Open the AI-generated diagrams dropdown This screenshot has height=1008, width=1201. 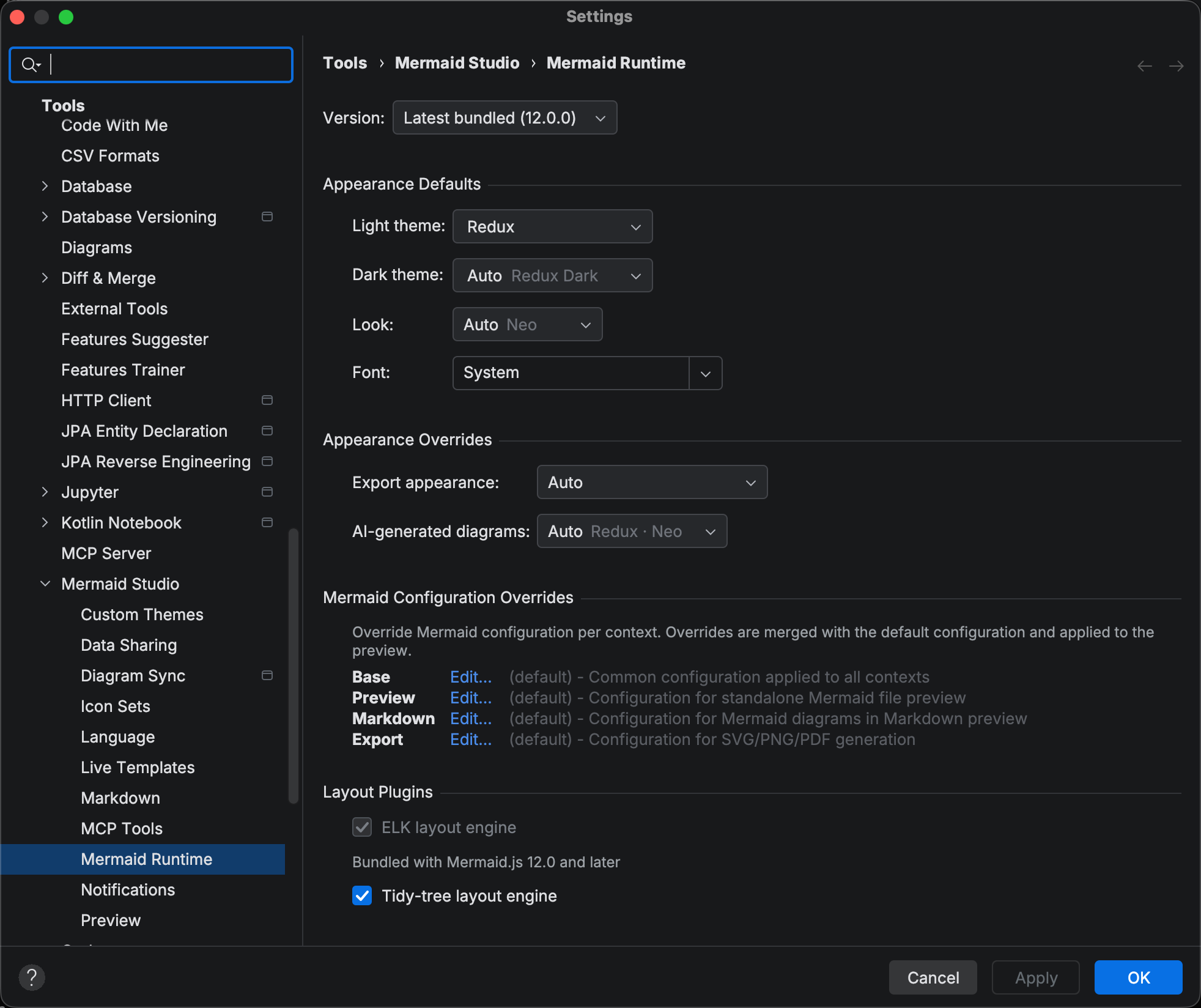point(632,531)
